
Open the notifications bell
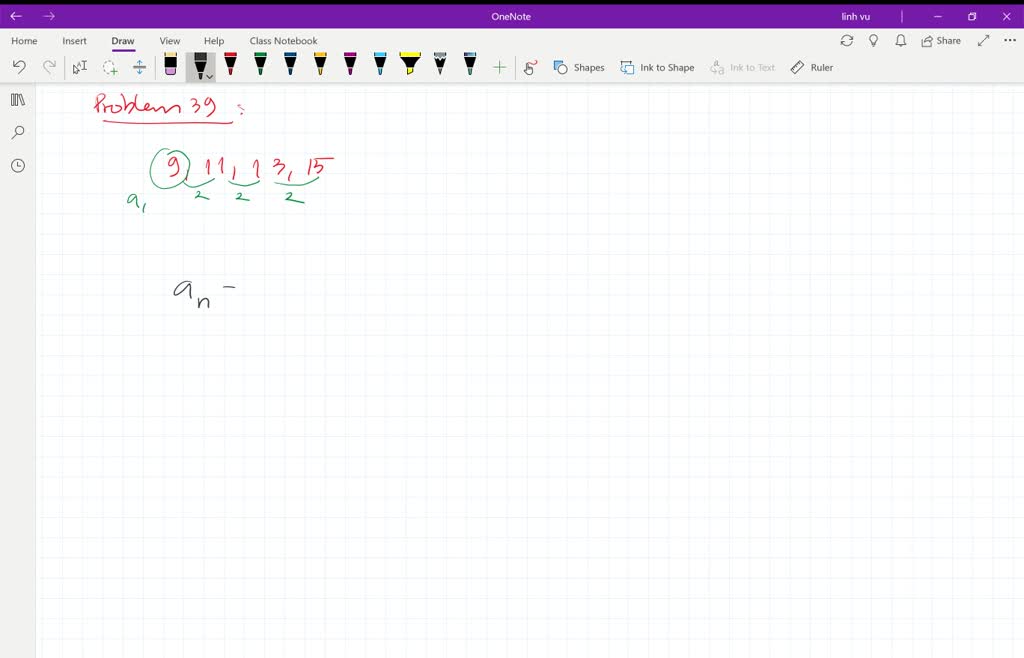tap(900, 40)
